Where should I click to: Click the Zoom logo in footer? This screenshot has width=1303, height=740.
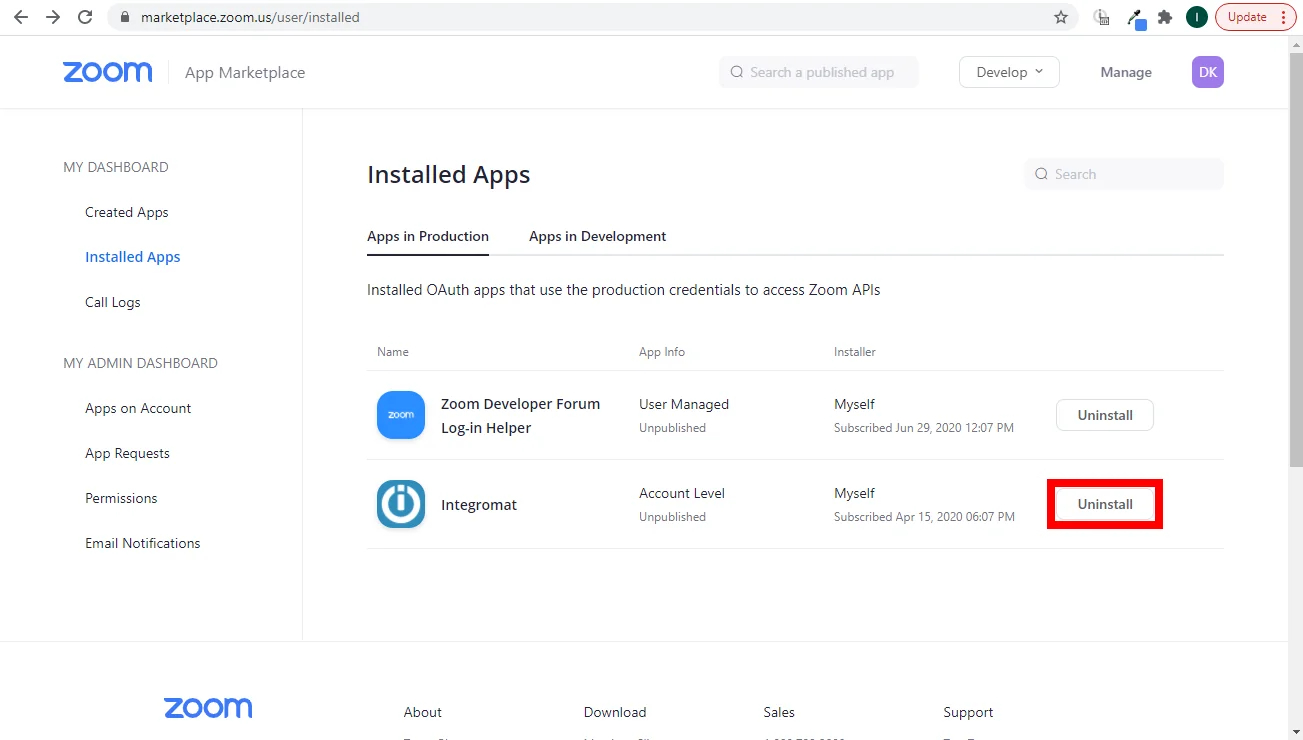coord(208,708)
